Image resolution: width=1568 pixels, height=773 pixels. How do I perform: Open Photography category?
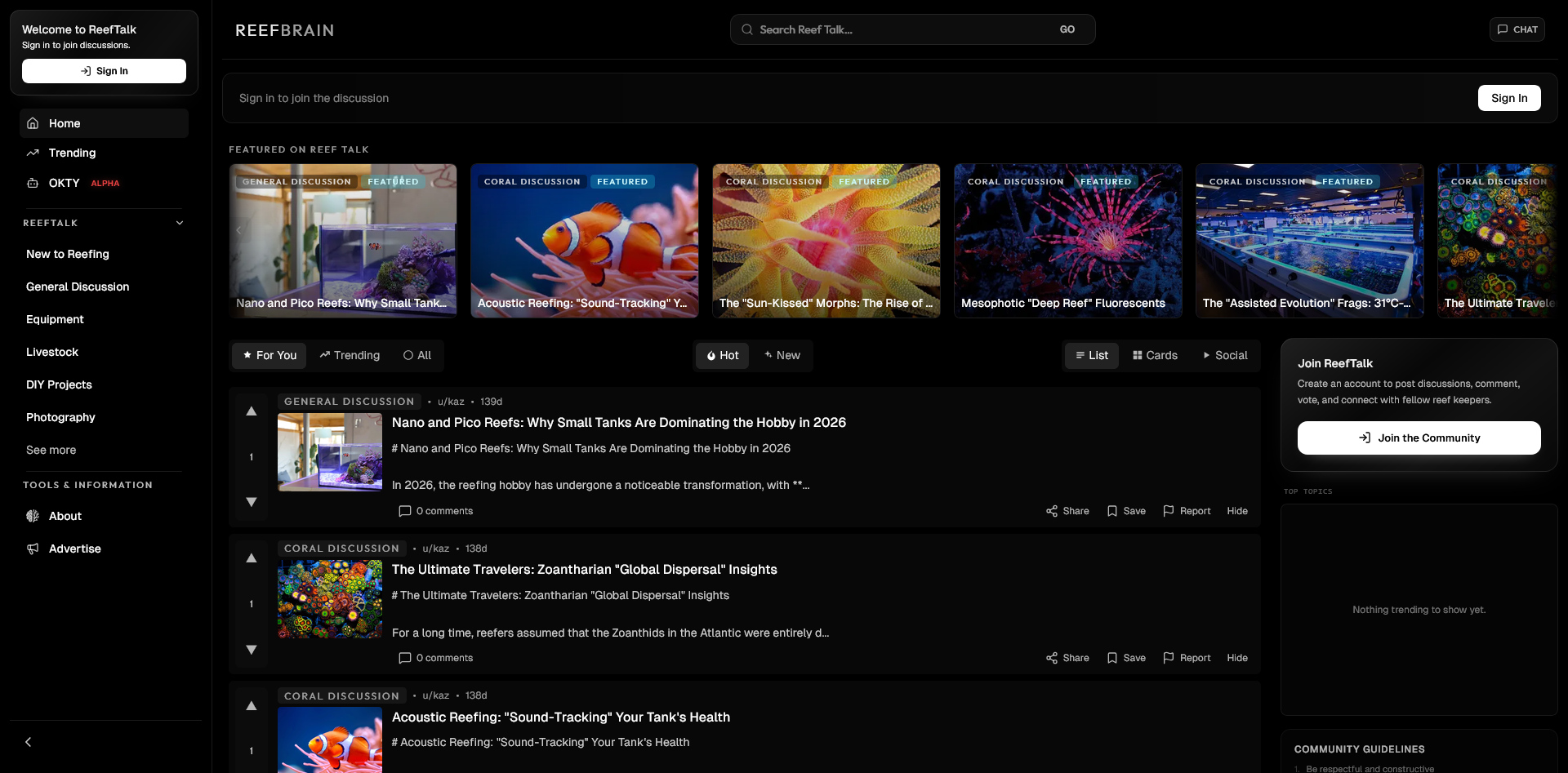click(60, 417)
